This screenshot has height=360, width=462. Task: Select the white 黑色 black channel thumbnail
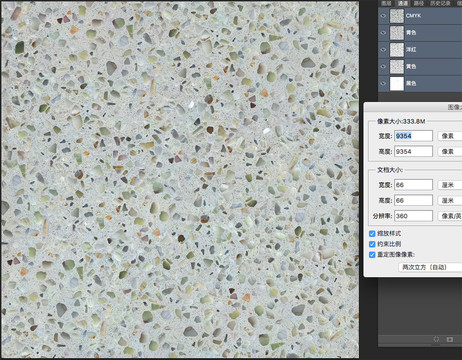click(397, 83)
